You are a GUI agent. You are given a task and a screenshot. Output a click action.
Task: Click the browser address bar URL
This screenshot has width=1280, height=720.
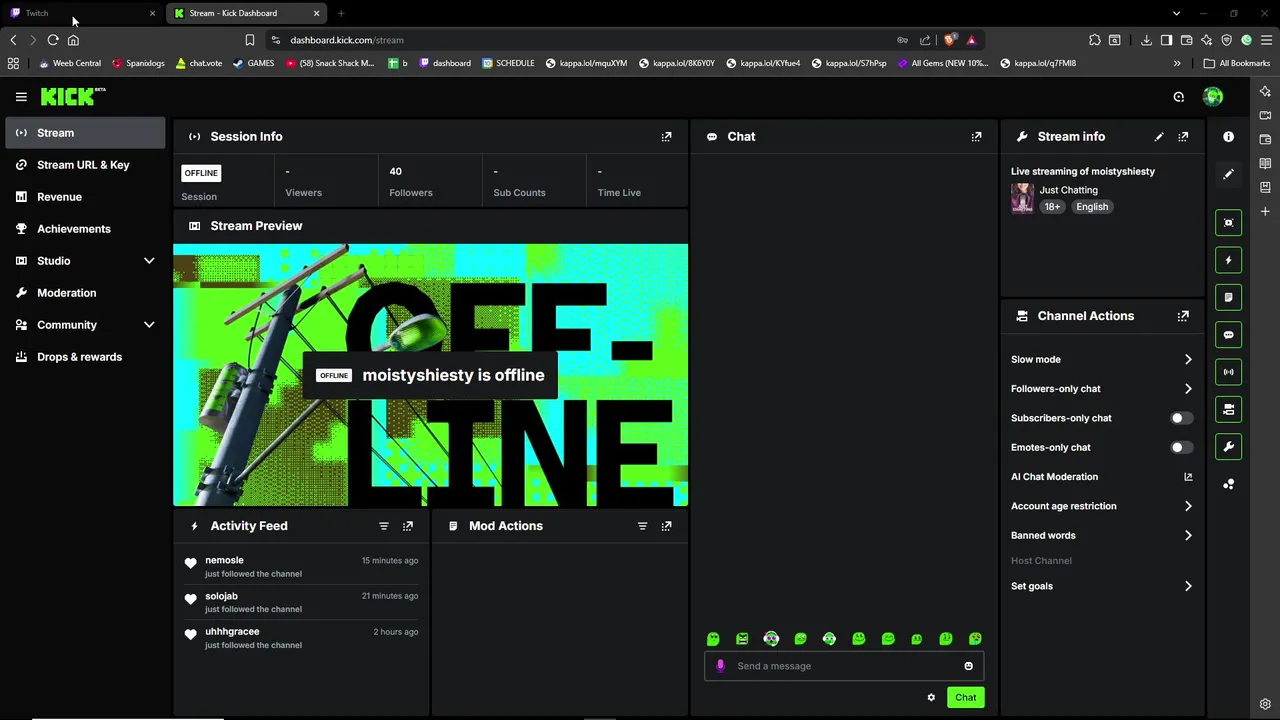tap(347, 40)
